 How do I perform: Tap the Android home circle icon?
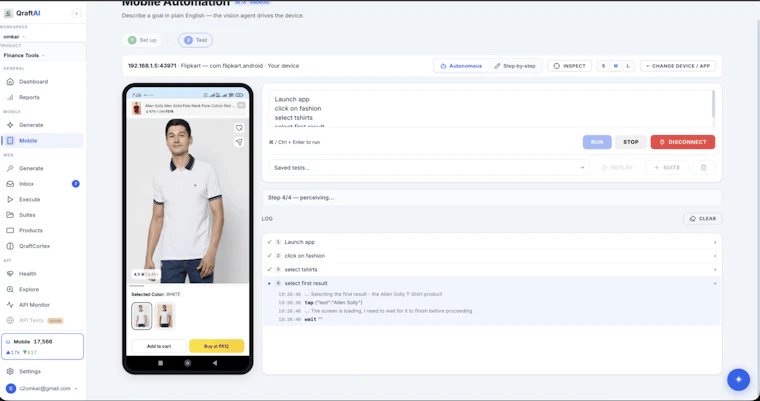[x=188, y=363]
